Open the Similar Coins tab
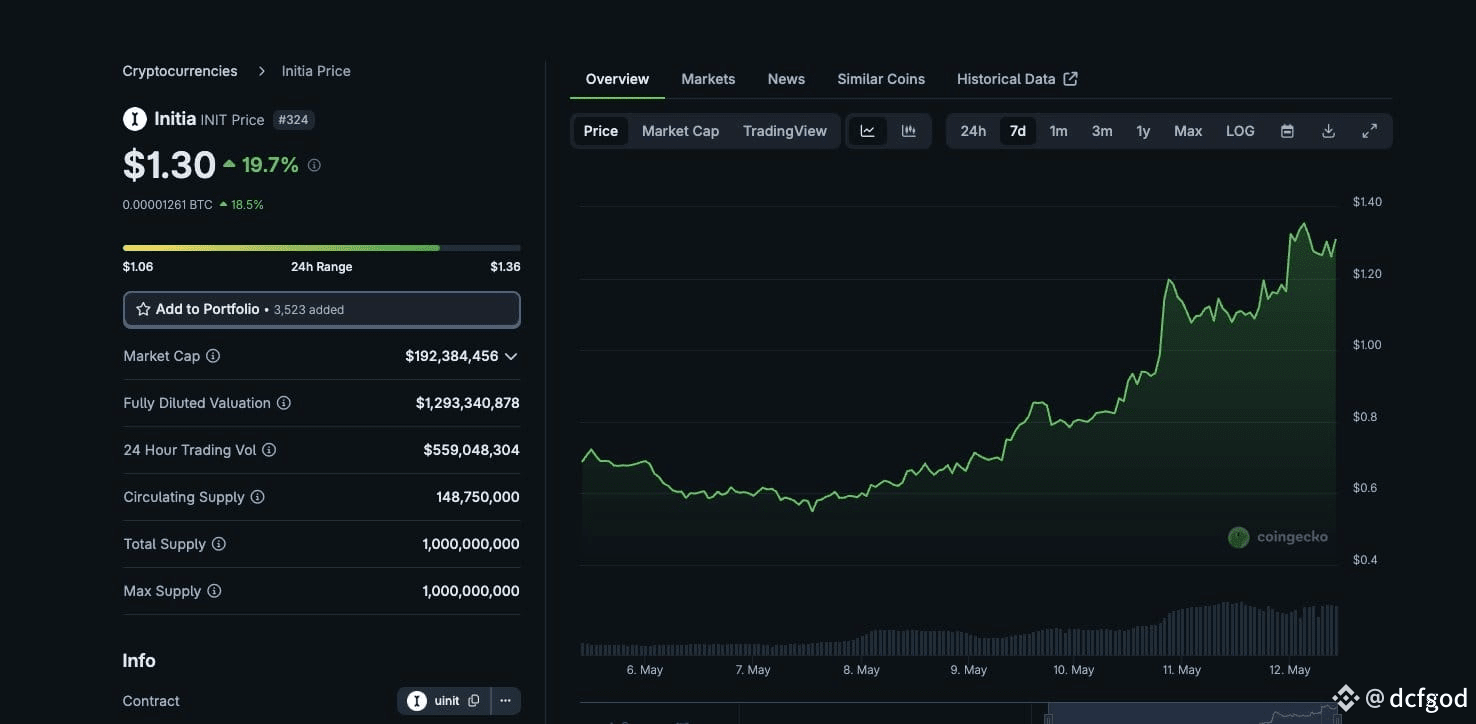This screenshot has width=1476, height=724. (x=881, y=79)
